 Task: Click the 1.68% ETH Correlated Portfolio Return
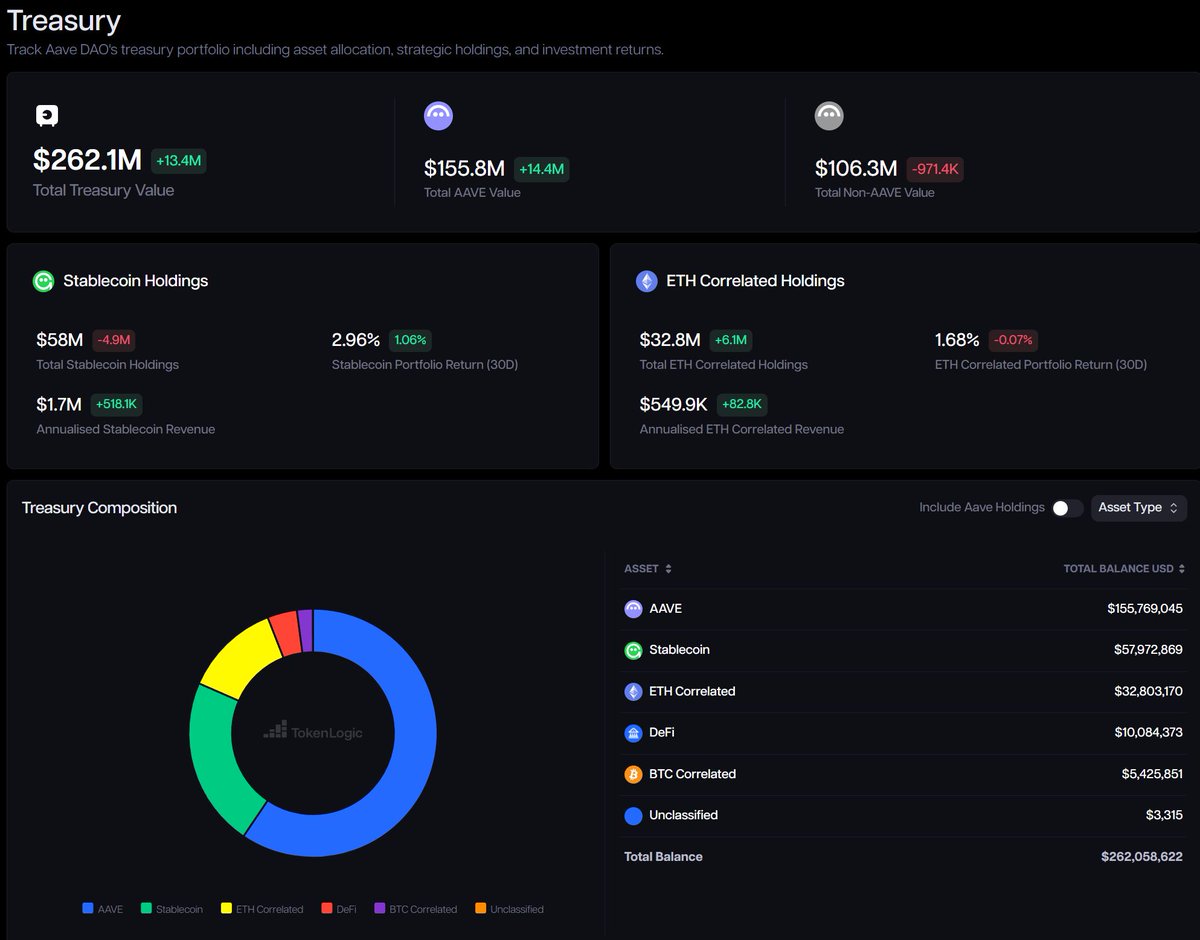(957, 340)
